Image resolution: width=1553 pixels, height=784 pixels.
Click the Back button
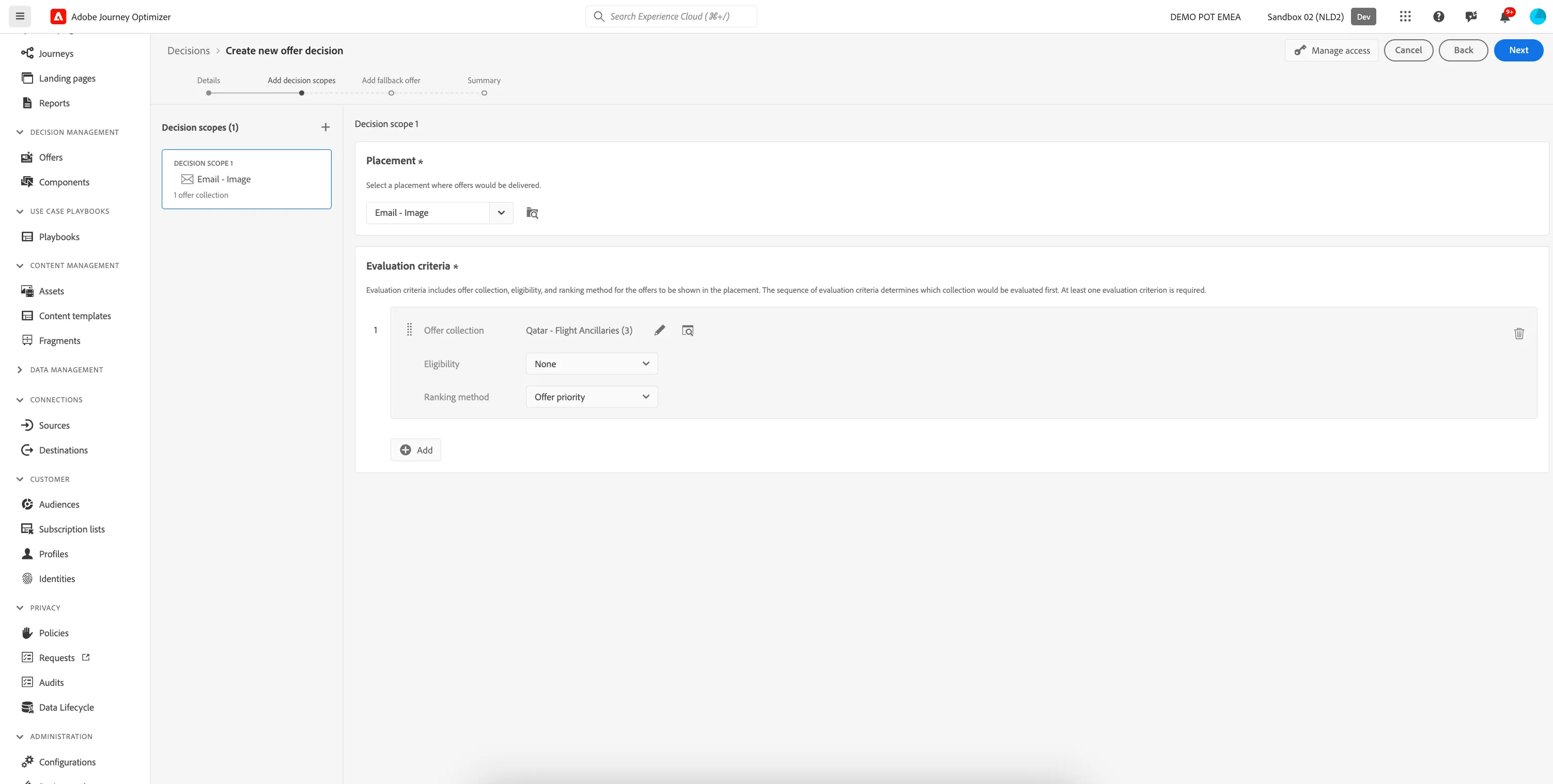[x=1463, y=50]
